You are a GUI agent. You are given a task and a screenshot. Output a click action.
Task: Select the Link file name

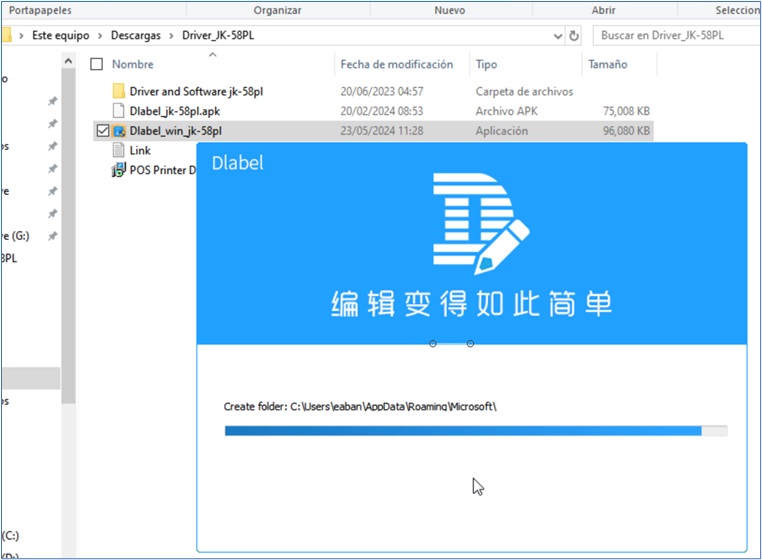(140, 151)
